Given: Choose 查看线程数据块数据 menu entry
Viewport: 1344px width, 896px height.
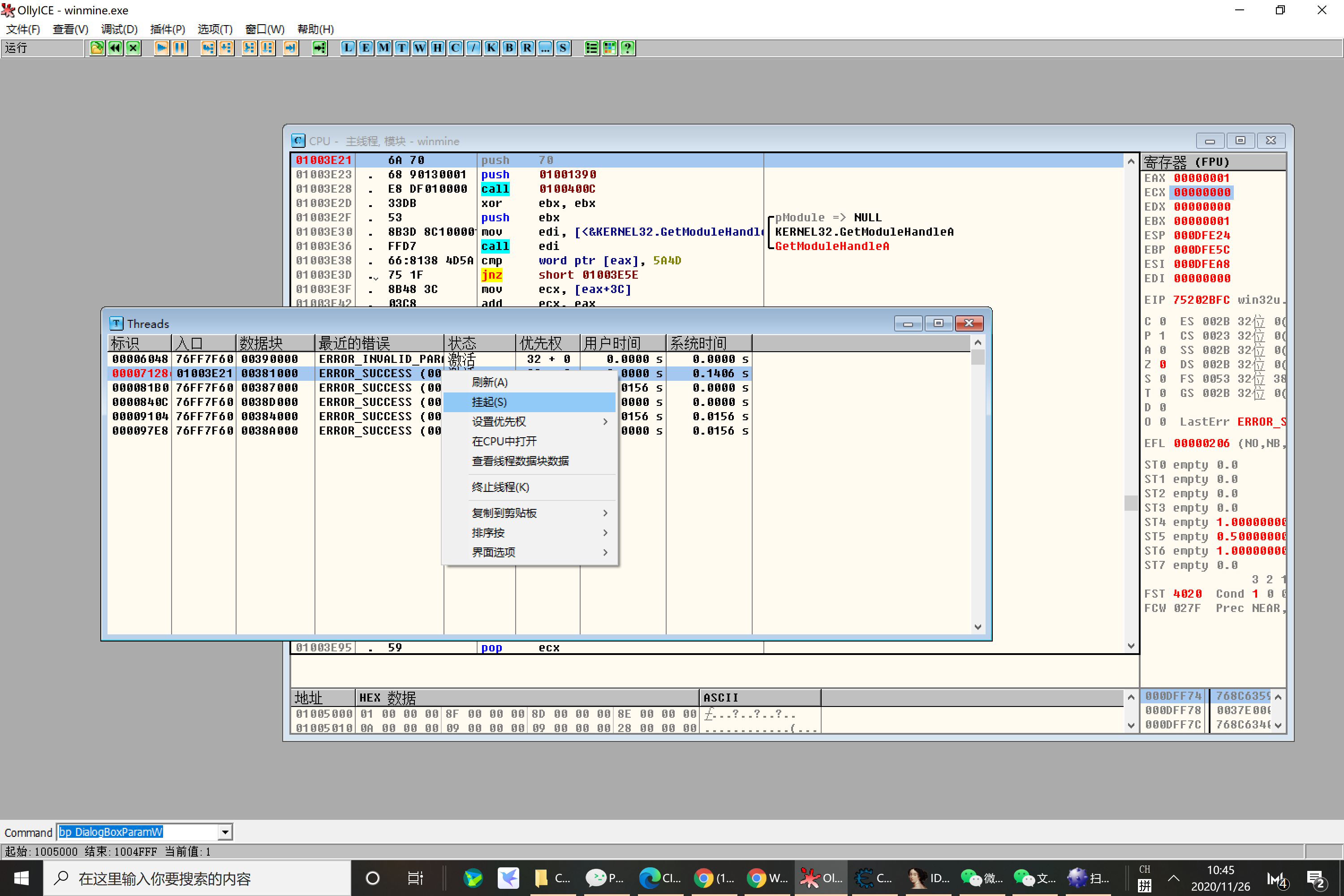Looking at the screenshot, I should pos(530,461).
